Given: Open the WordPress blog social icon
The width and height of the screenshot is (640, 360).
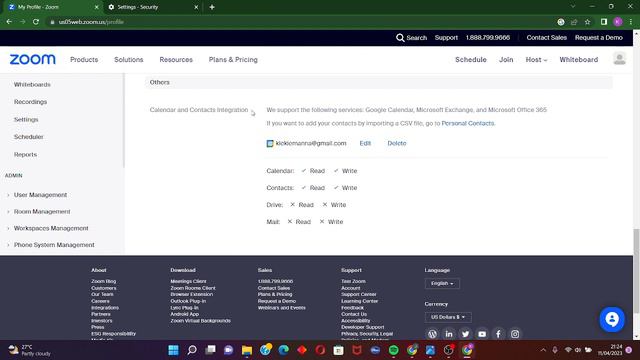Looking at the screenshot, I should click(432, 334).
